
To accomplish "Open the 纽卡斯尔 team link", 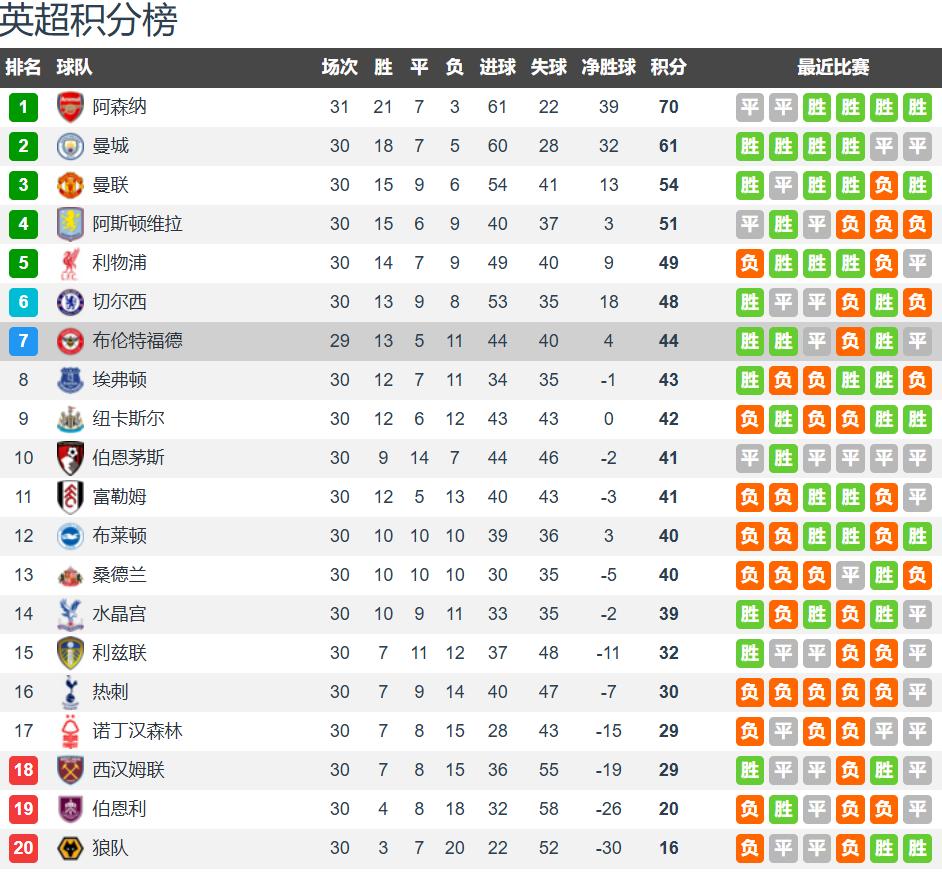I will pos(128,419).
